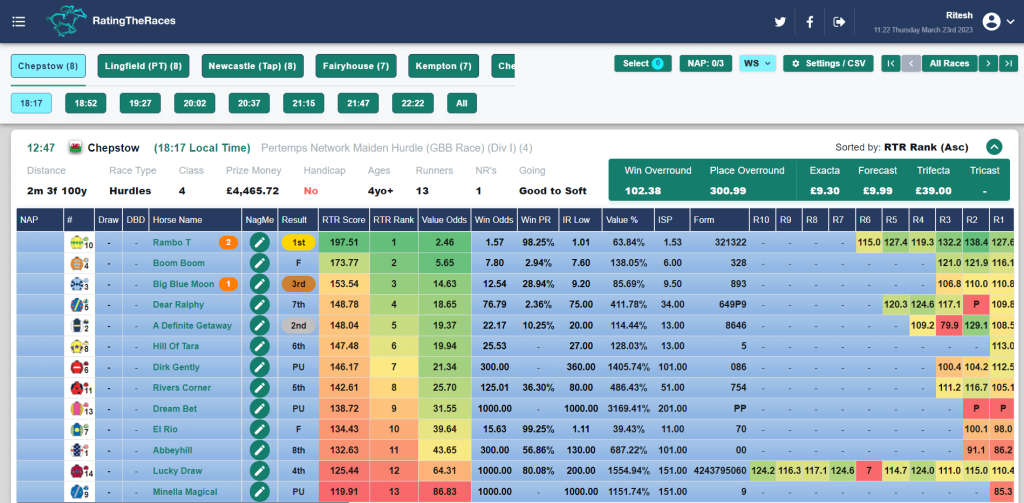Open the WS dropdown
Image resolution: width=1024 pixels, height=503 pixels.
click(x=757, y=63)
